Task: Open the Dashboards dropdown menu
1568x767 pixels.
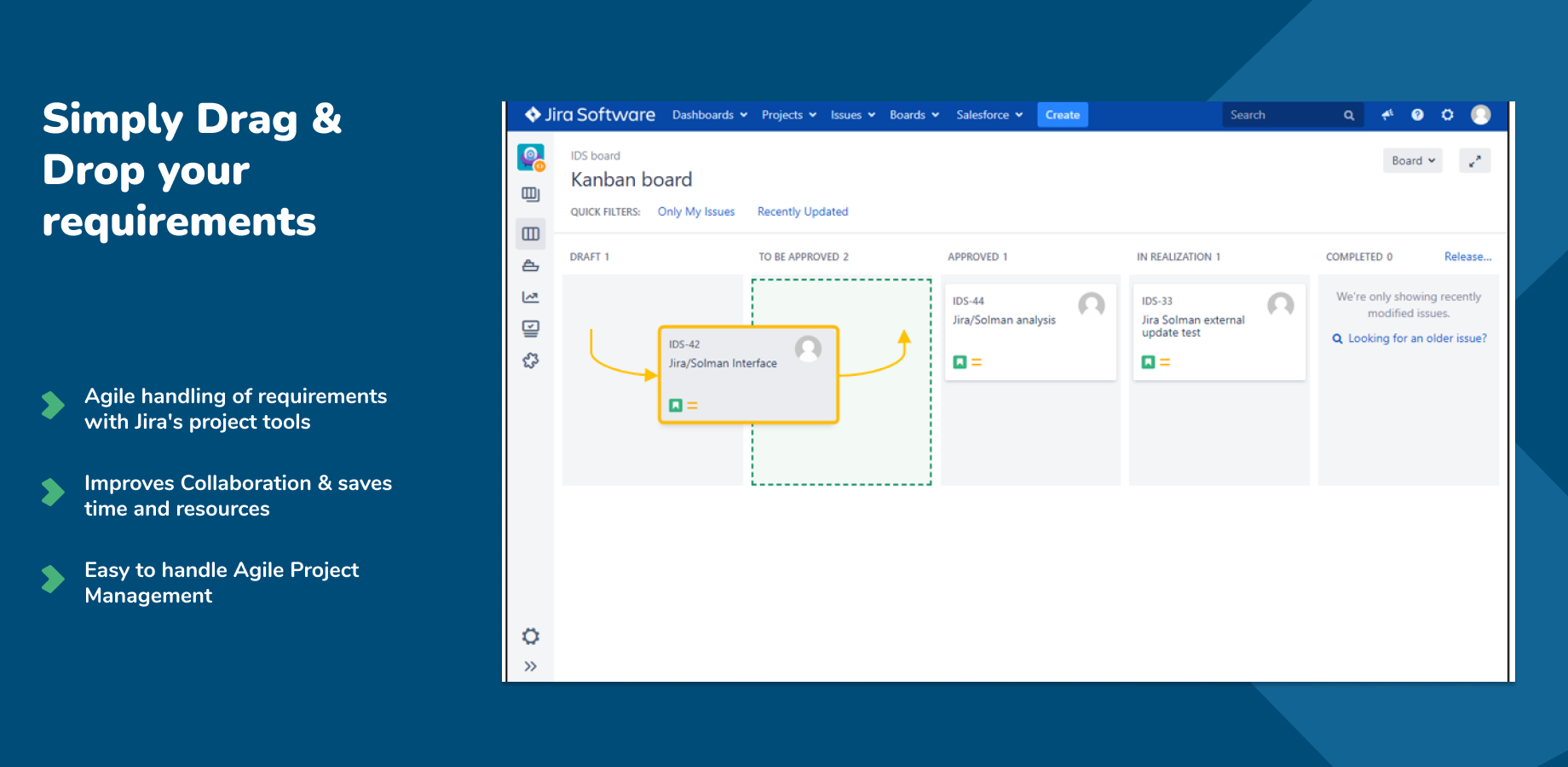Action: 710,115
